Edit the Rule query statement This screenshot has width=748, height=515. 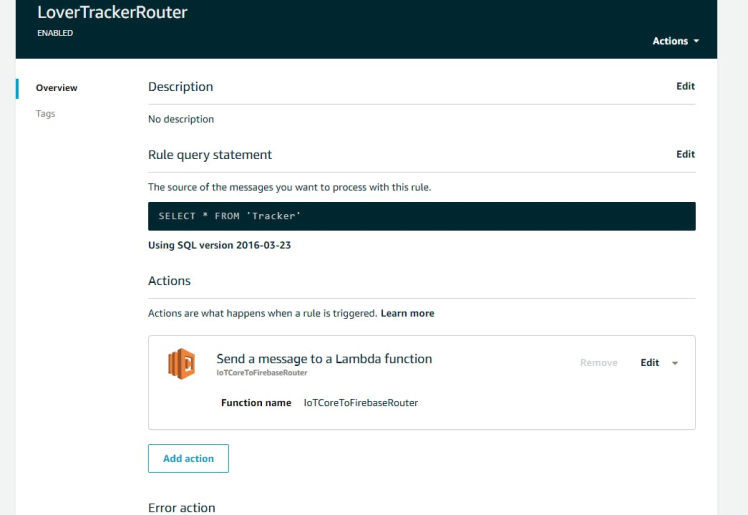(x=686, y=154)
